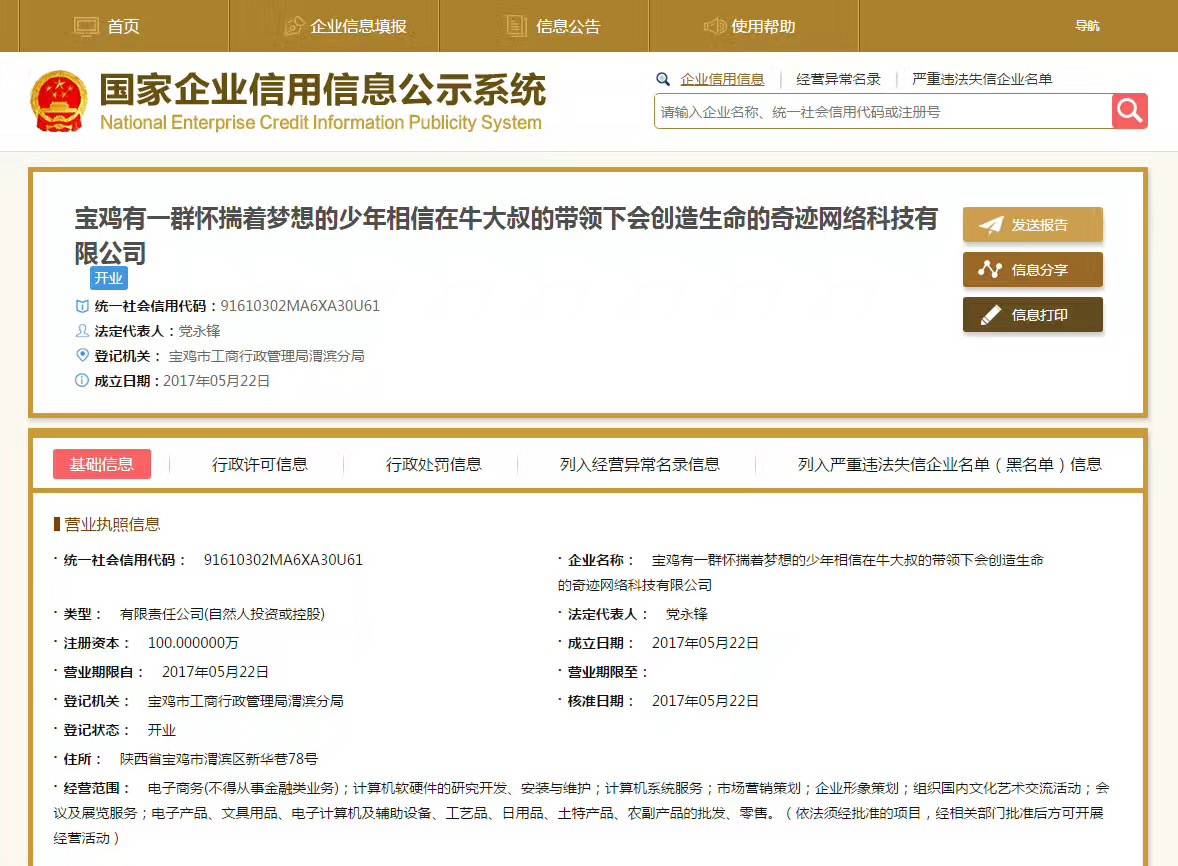Click the pencil icon on 信息打印
1178x866 pixels.
pos(990,315)
